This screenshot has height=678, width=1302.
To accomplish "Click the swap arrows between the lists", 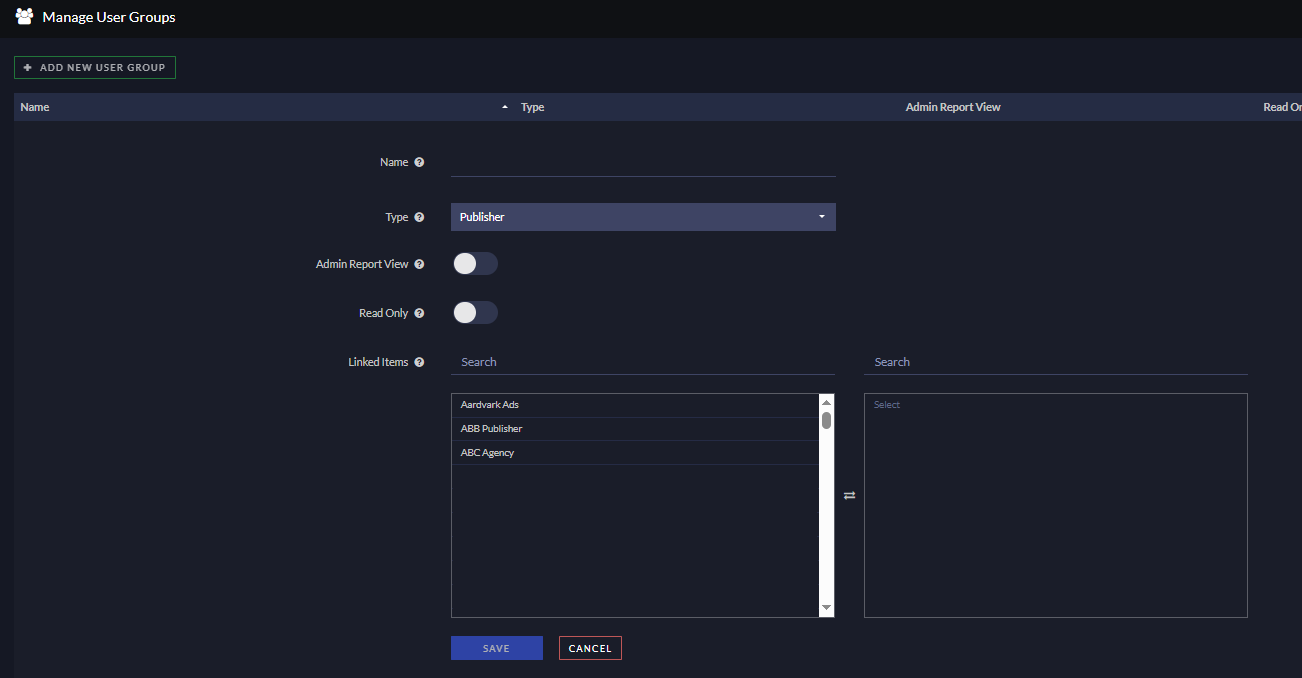I will (x=849, y=495).
